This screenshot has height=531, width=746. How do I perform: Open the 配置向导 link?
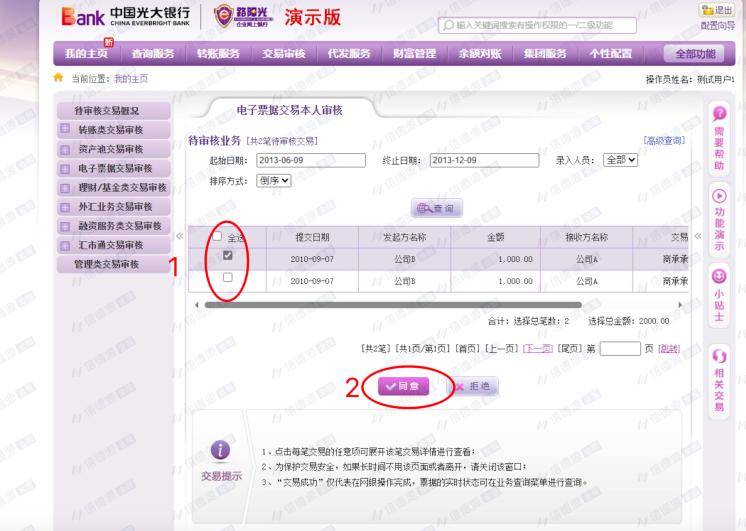(717, 25)
